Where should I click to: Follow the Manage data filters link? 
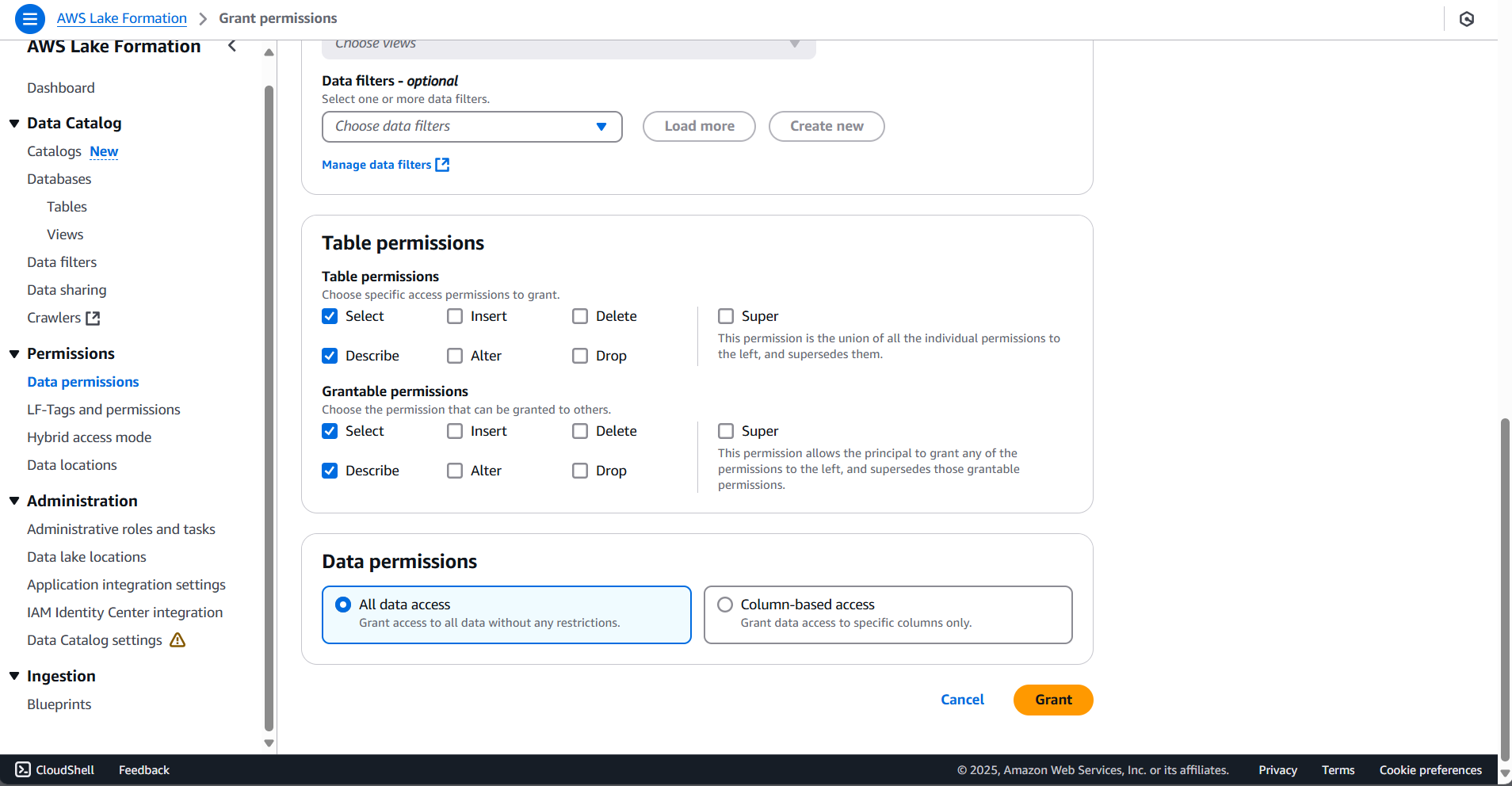376,165
